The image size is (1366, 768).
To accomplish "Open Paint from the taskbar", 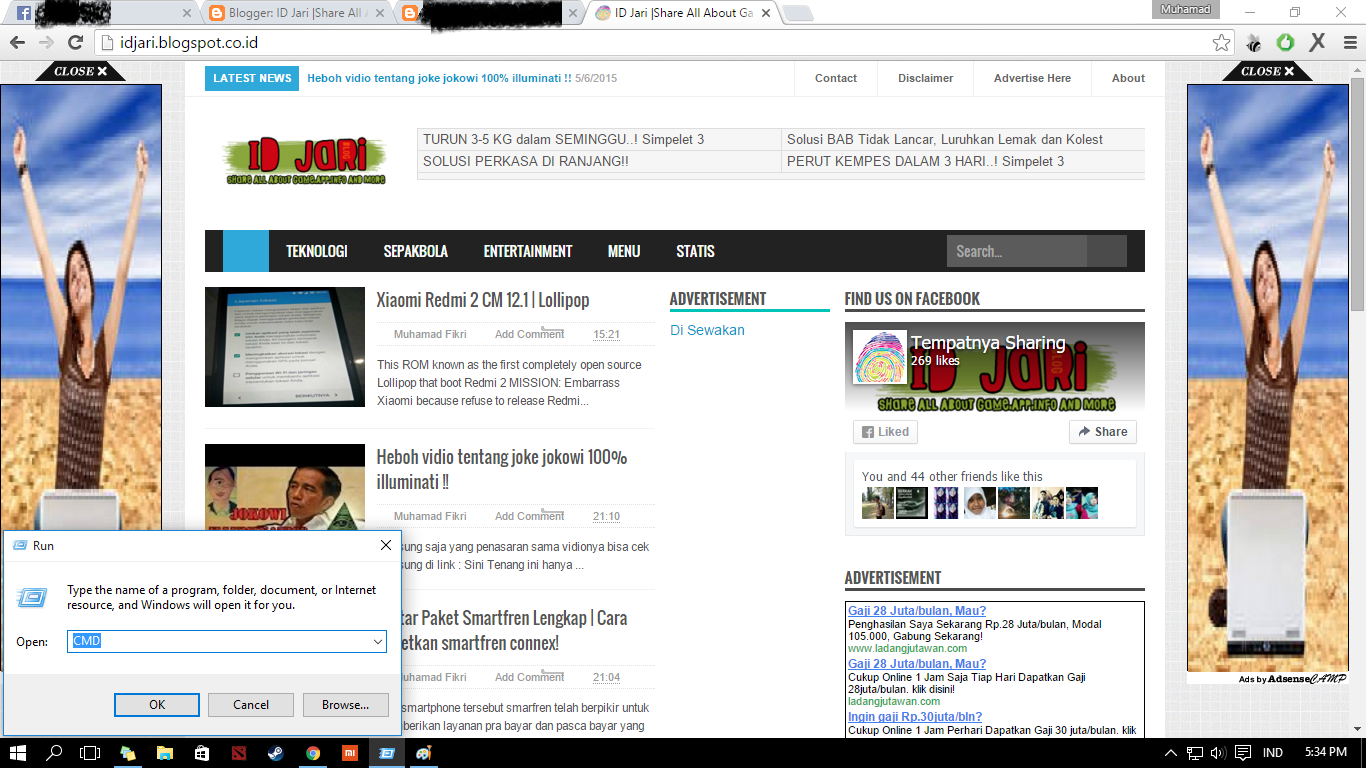I will [x=423, y=753].
